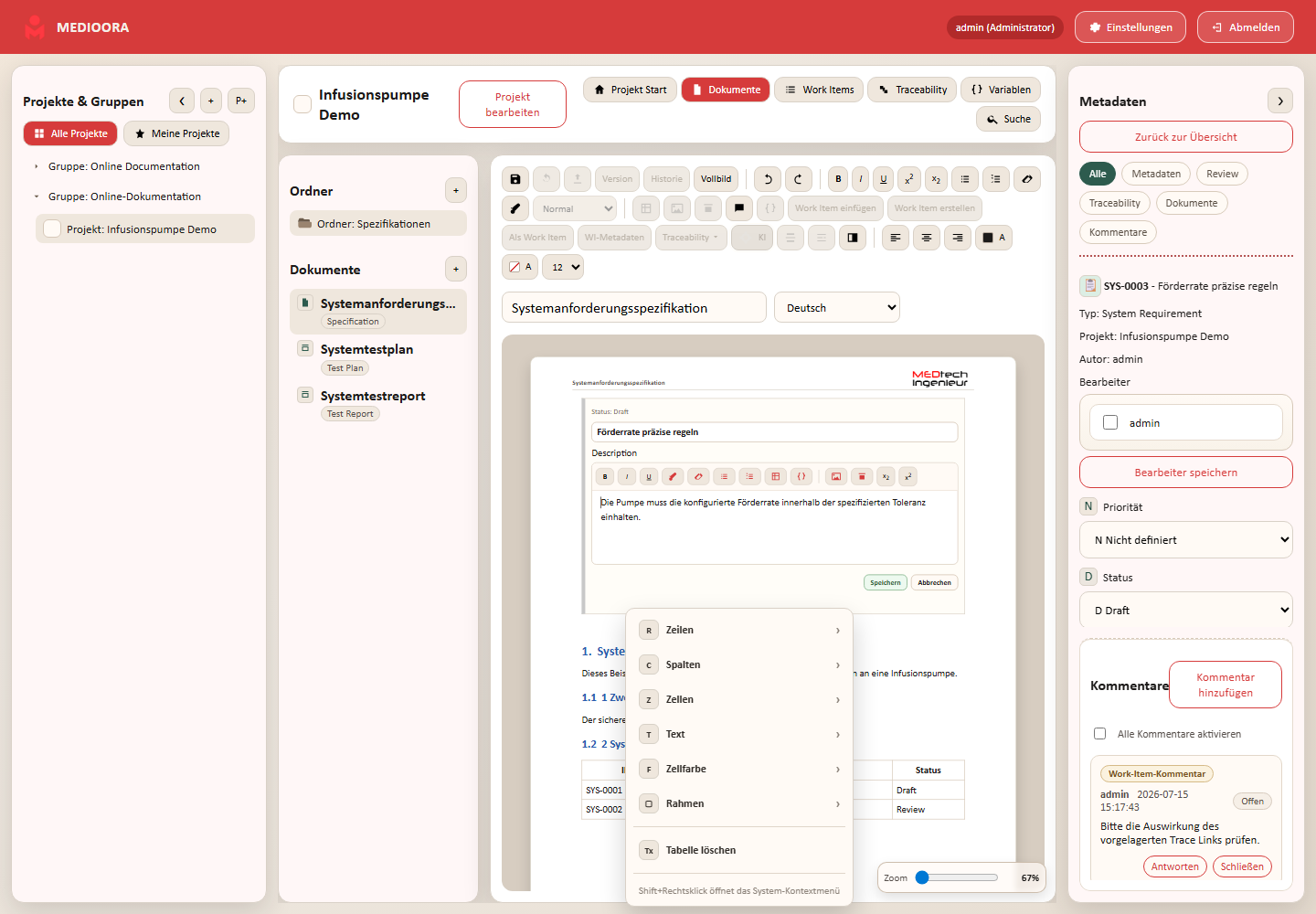Image resolution: width=1316 pixels, height=914 pixels.
Task: Use the eraser to clear formatting
Action: coord(1027,179)
